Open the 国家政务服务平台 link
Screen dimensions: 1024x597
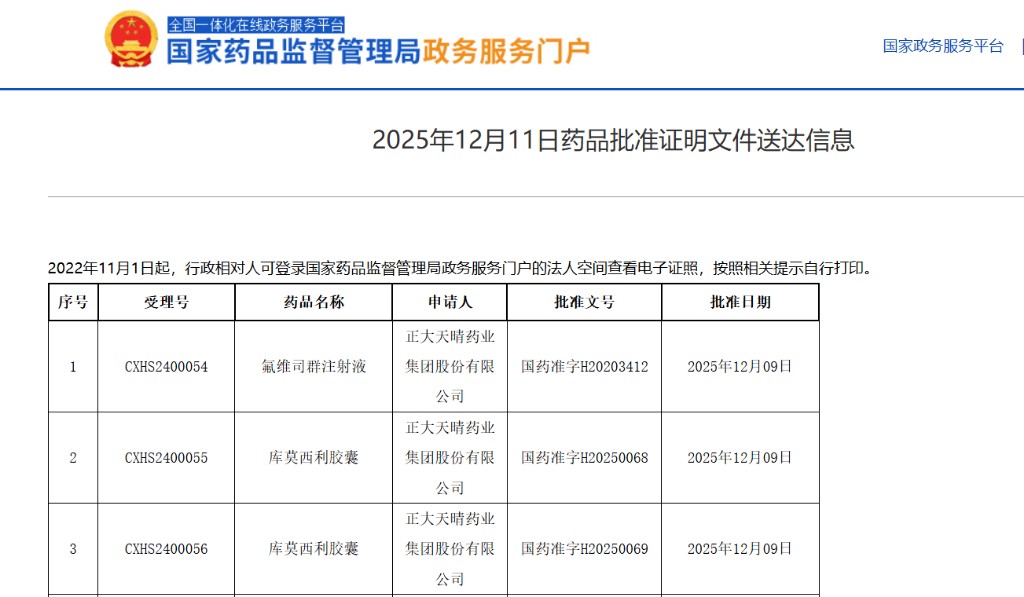[x=942, y=46]
